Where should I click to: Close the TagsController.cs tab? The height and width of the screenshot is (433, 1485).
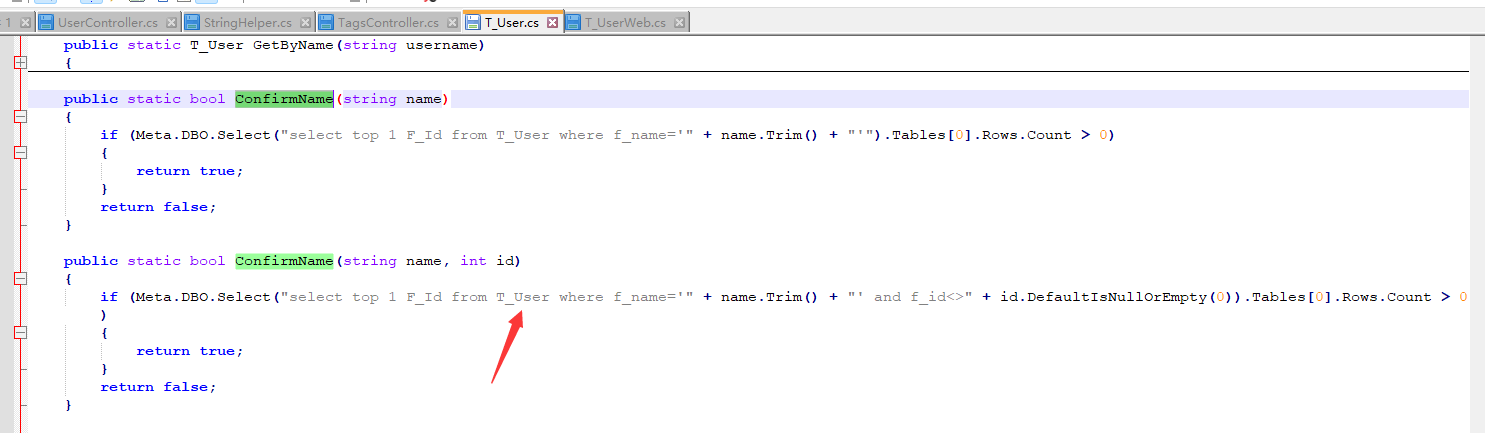pos(451,22)
